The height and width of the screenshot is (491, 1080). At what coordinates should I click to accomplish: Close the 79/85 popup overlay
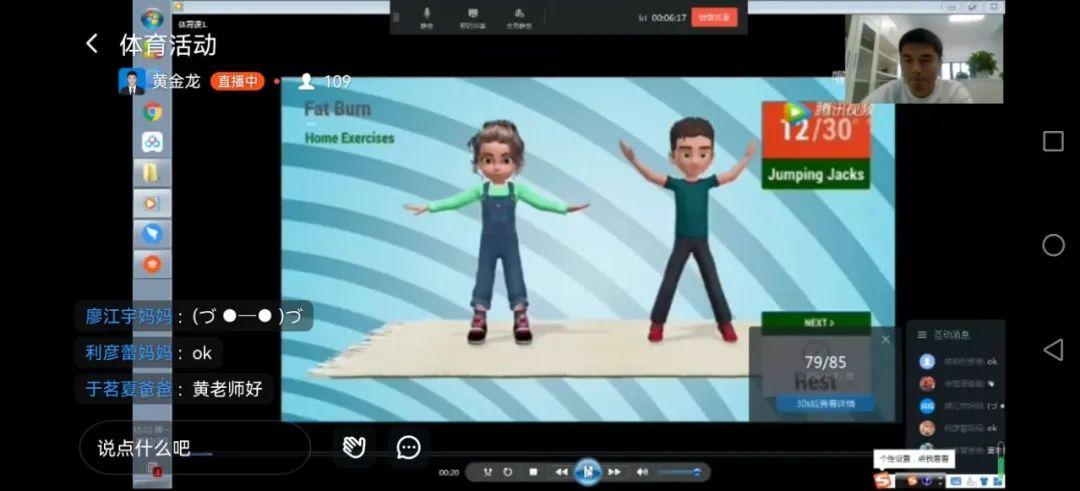coord(885,340)
